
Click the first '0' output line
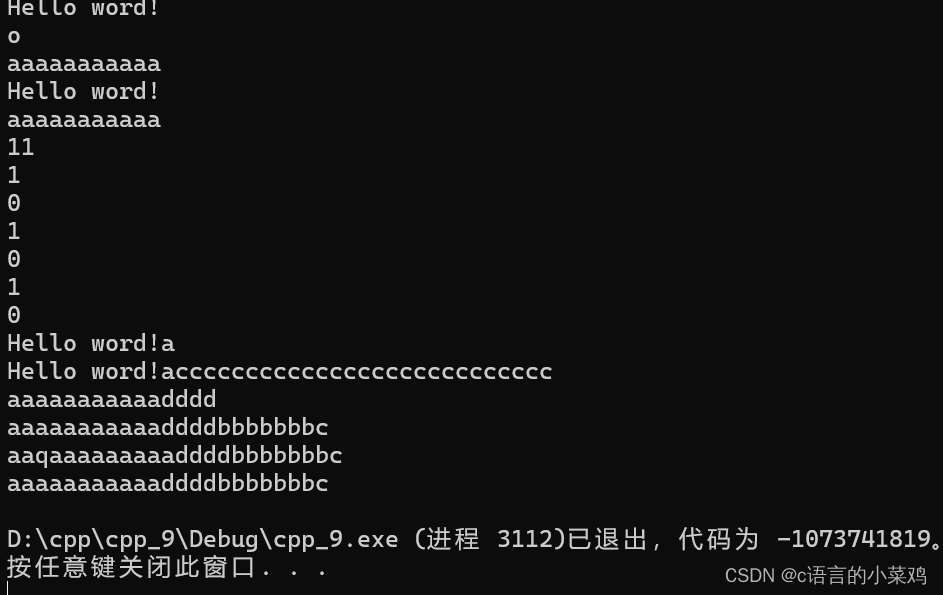click(14, 203)
